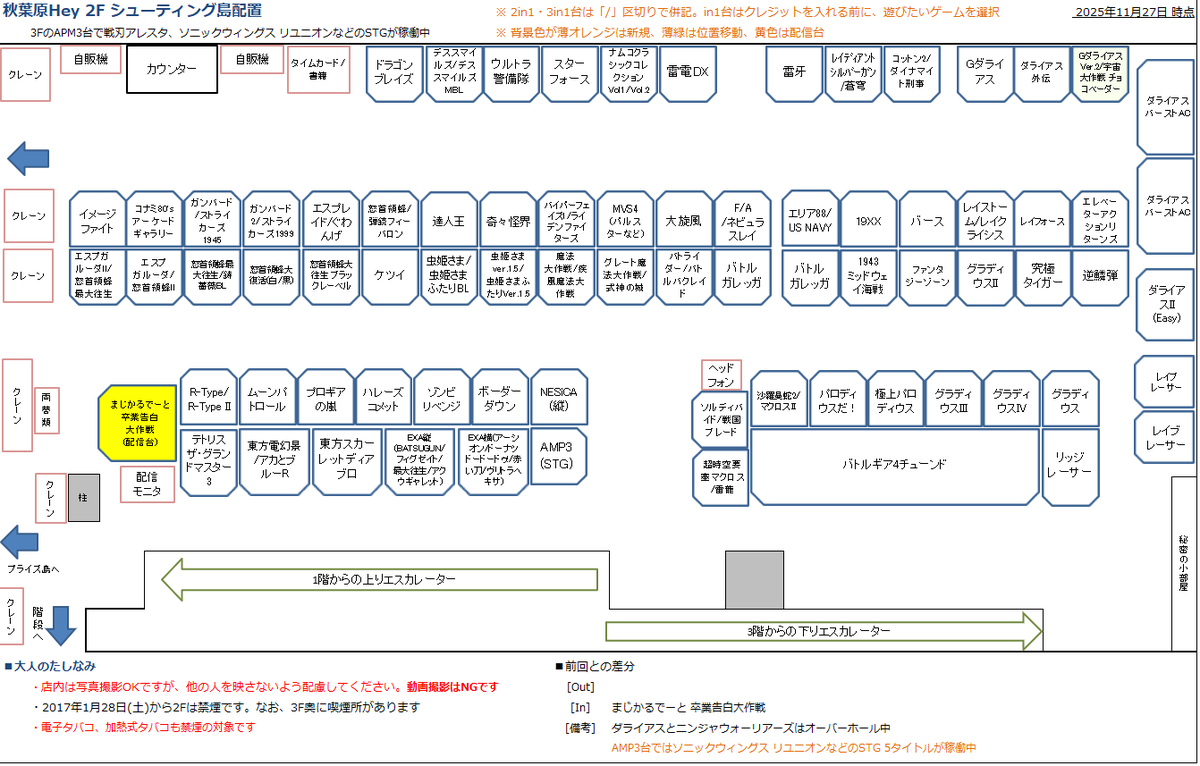The image size is (1200, 766).
Task: Select the ファンタジーゾーン cabinet
Action: pos(927,276)
